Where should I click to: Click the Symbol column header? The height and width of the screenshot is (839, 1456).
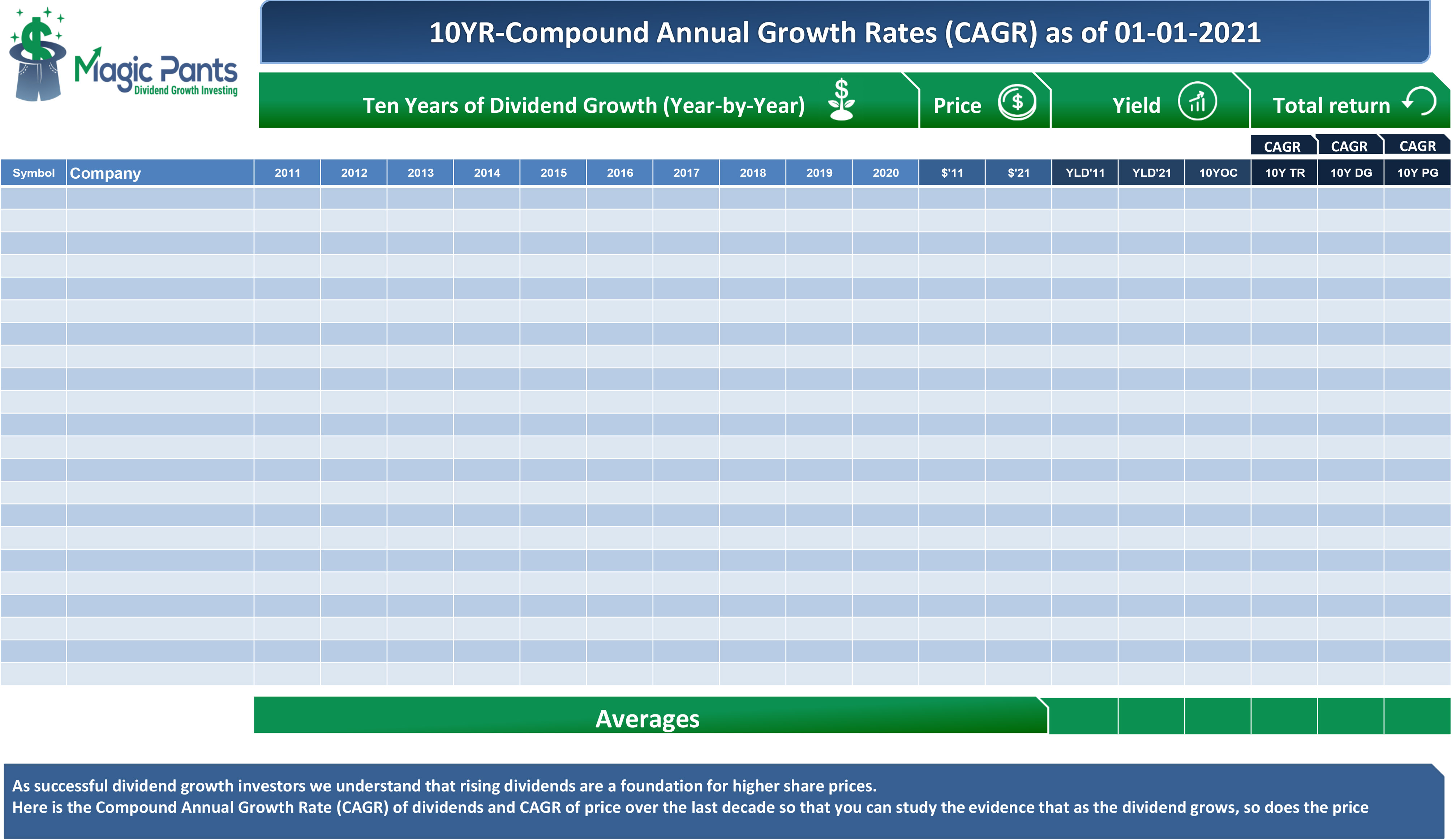click(34, 173)
